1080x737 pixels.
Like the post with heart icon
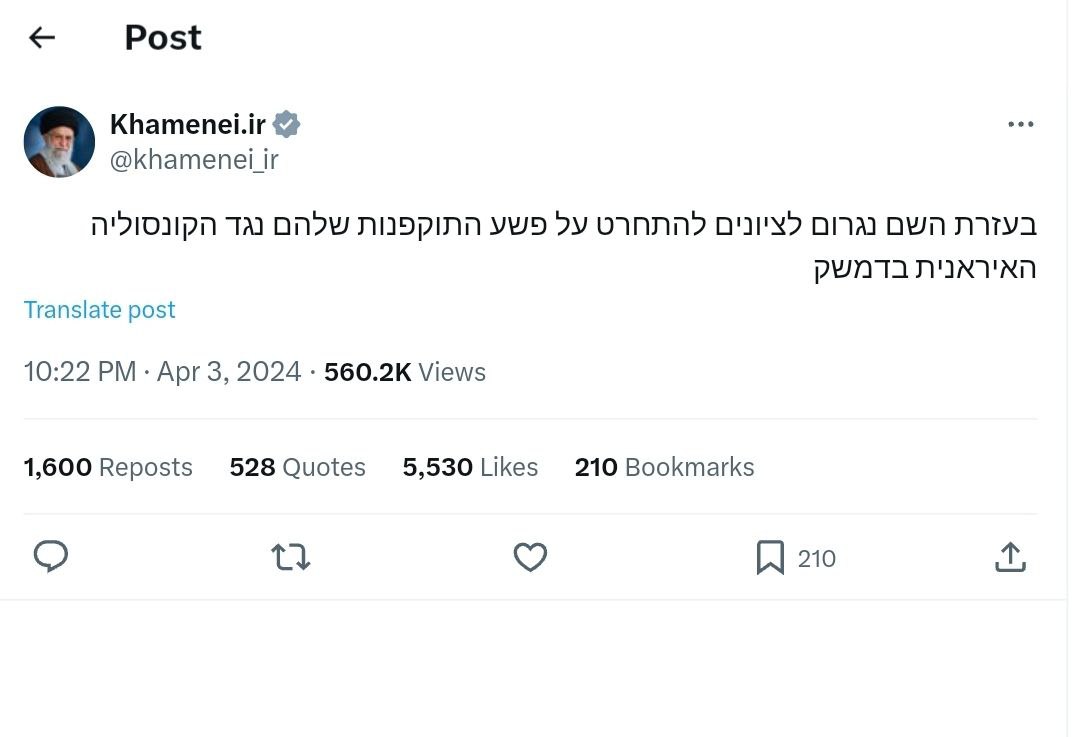[530, 557]
